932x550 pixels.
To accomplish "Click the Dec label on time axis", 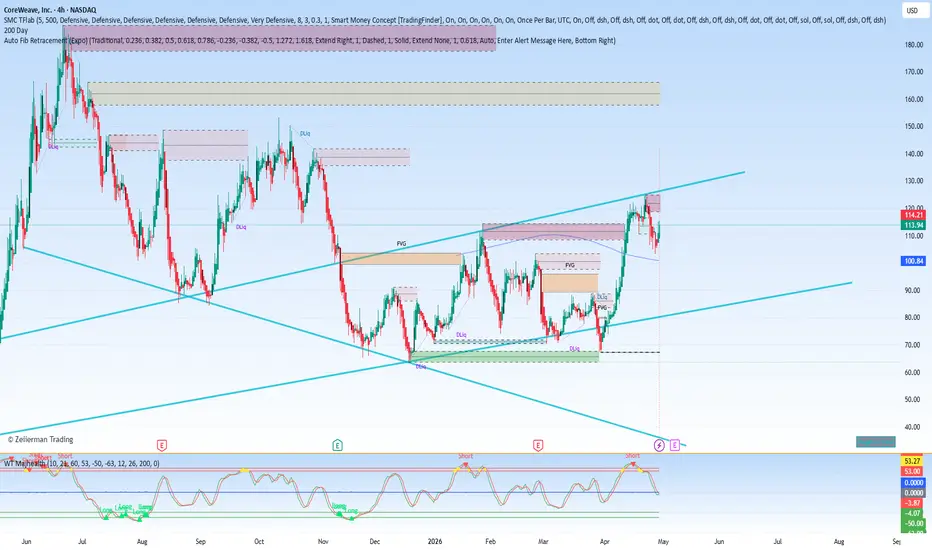I will click(374, 542).
